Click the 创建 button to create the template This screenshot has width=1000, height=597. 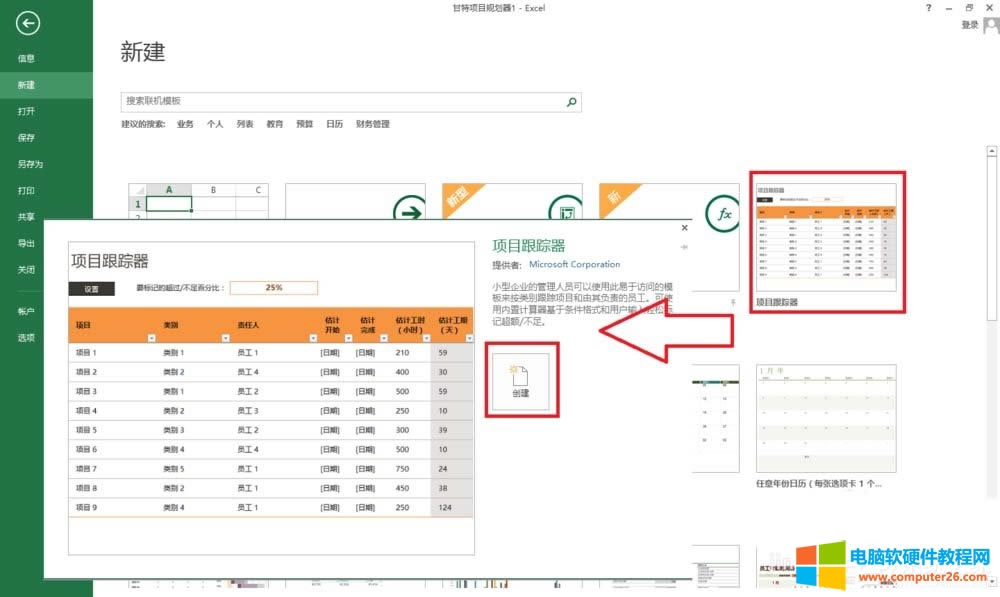point(521,380)
